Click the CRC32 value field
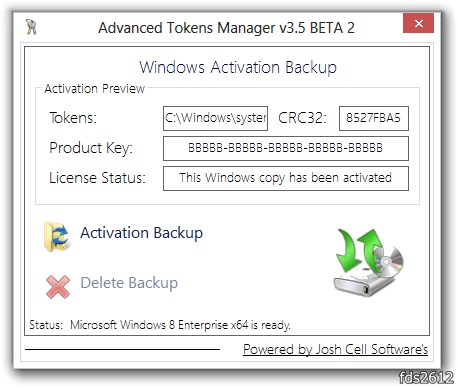458x388 pixels. coord(374,118)
